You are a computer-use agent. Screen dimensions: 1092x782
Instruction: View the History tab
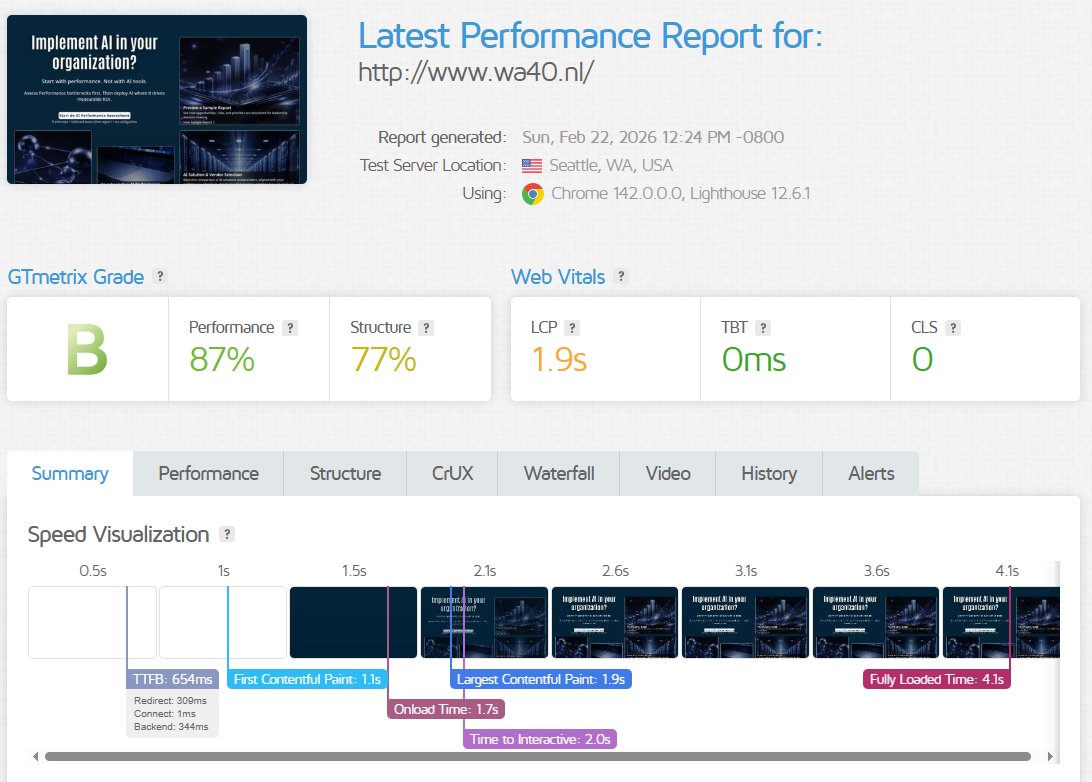pyautogui.click(x=768, y=474)
